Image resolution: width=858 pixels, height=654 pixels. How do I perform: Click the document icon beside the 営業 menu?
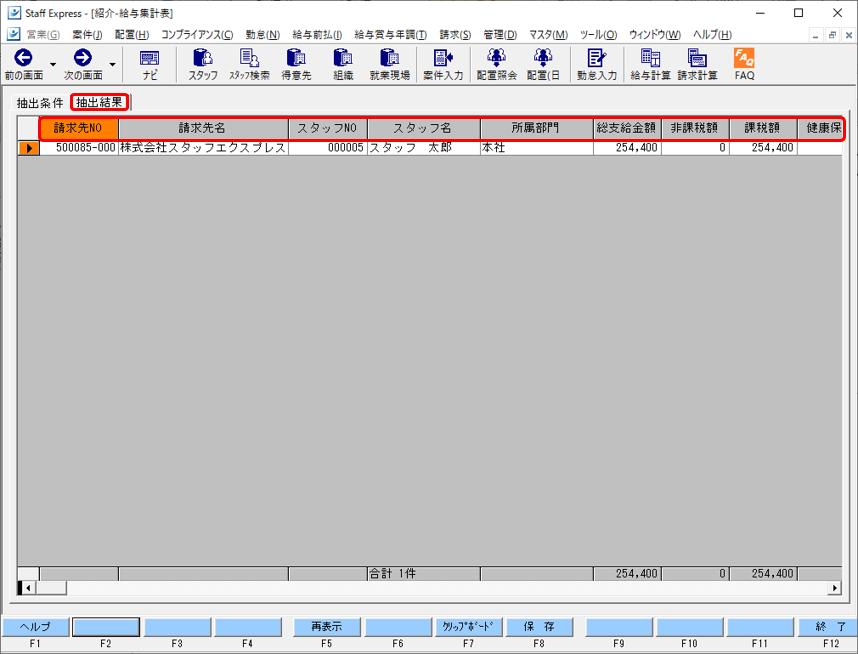14,34
